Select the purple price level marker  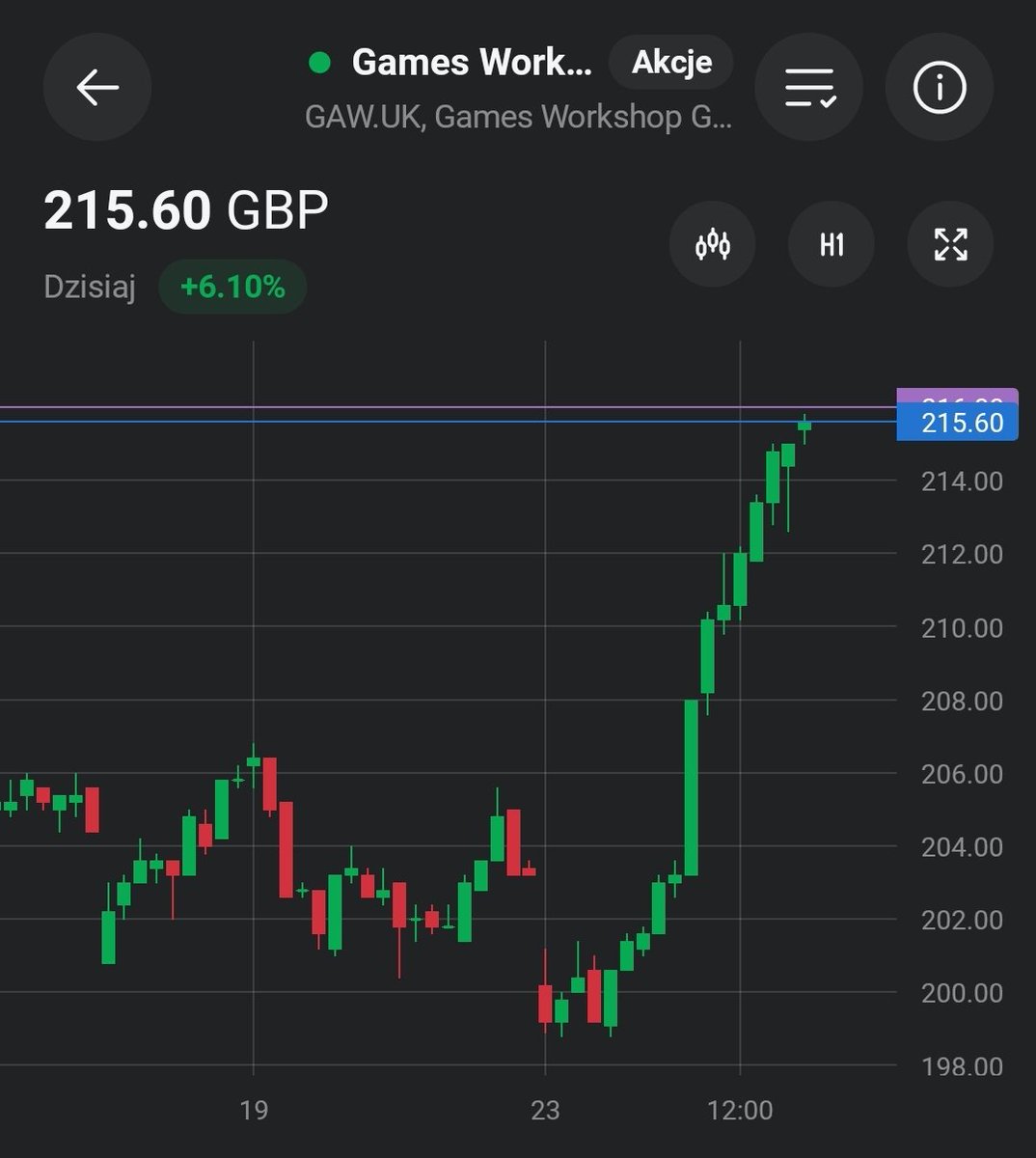957,396
